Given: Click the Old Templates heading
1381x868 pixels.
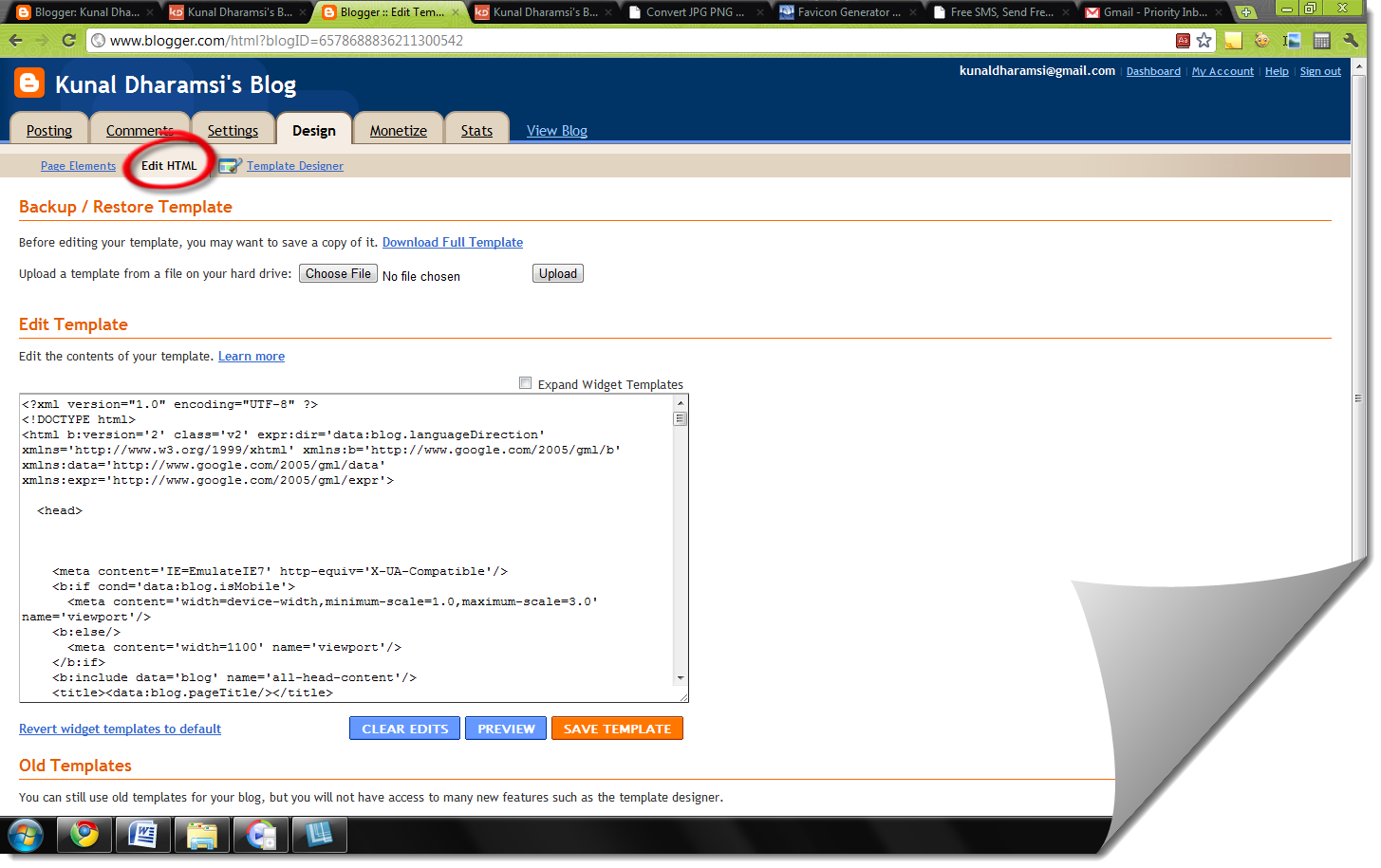Looking at the screenshot, I should 75,766.
